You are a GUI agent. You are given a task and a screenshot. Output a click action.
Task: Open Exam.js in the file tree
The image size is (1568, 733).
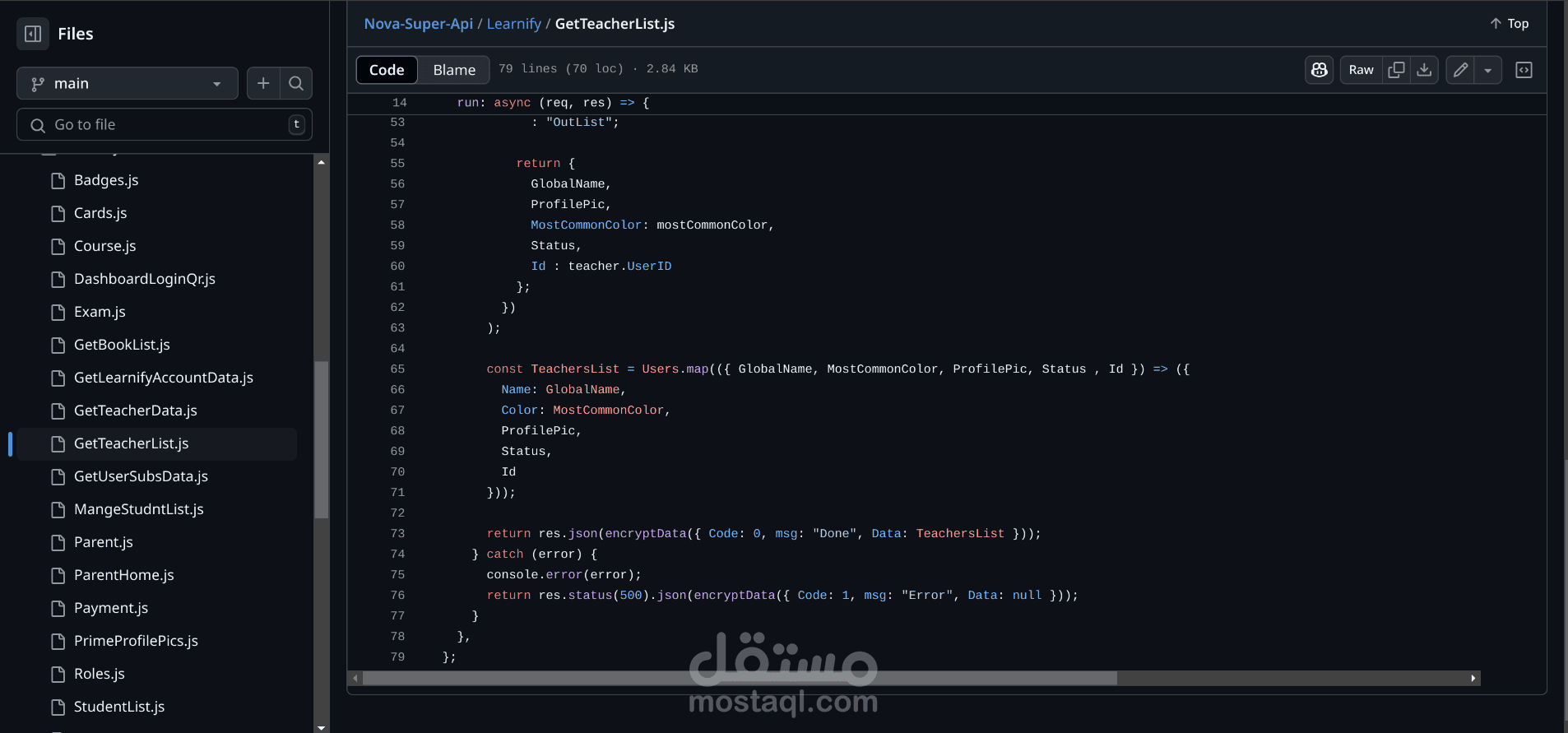(100, 312)
